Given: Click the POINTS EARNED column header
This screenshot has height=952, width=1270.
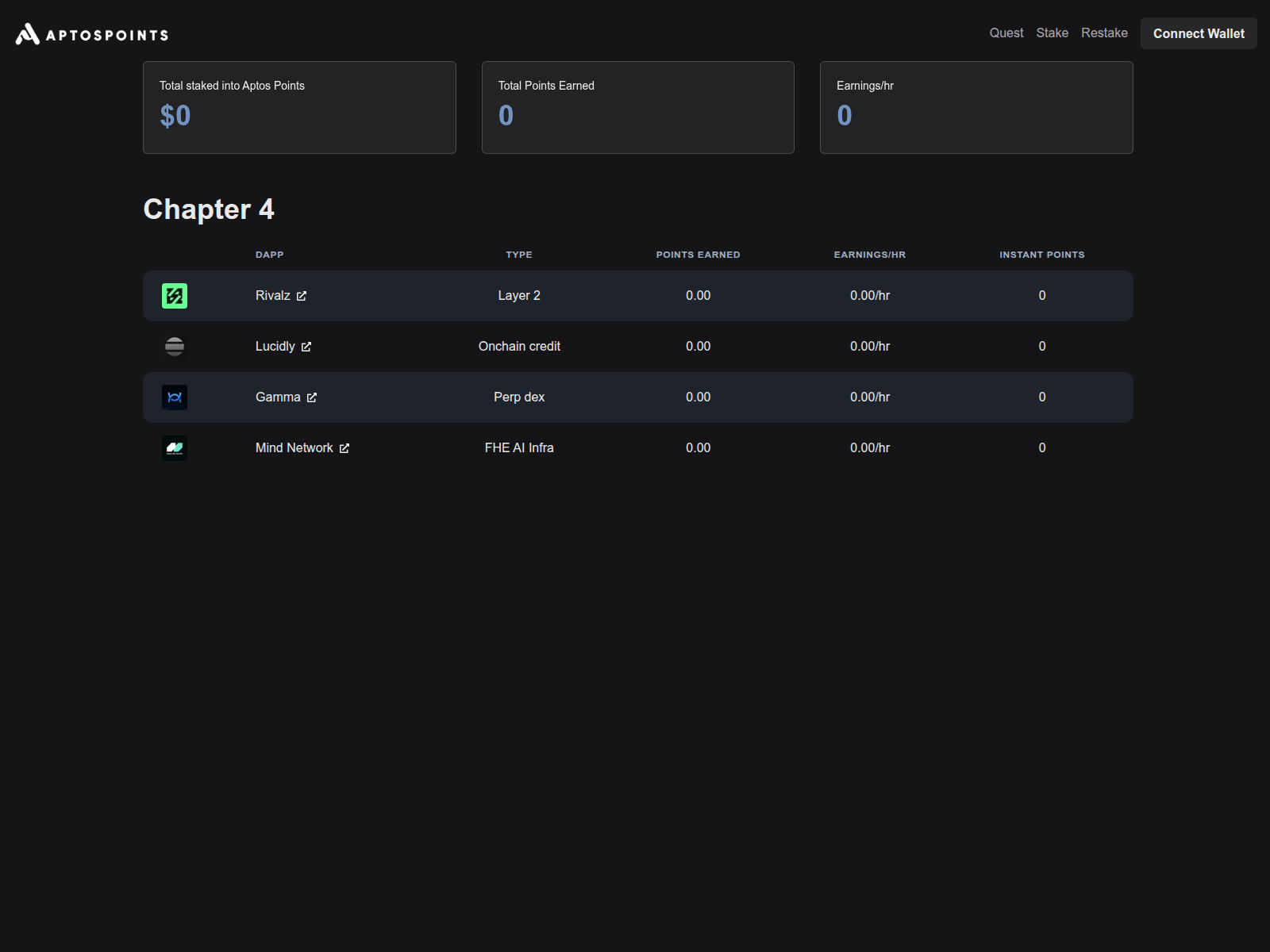Looking at the screenshot, I should tap(698, 255).
